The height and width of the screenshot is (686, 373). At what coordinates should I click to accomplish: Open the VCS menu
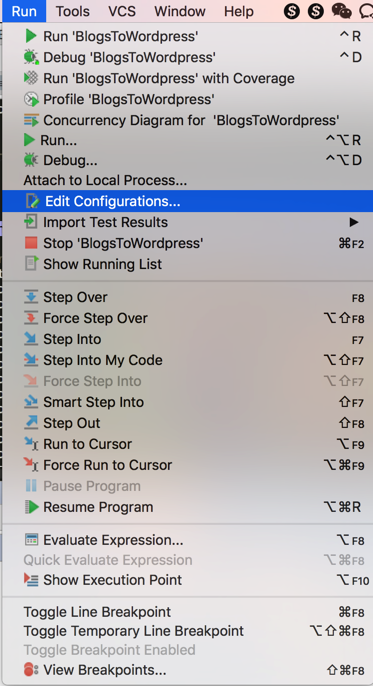(122, 11)
